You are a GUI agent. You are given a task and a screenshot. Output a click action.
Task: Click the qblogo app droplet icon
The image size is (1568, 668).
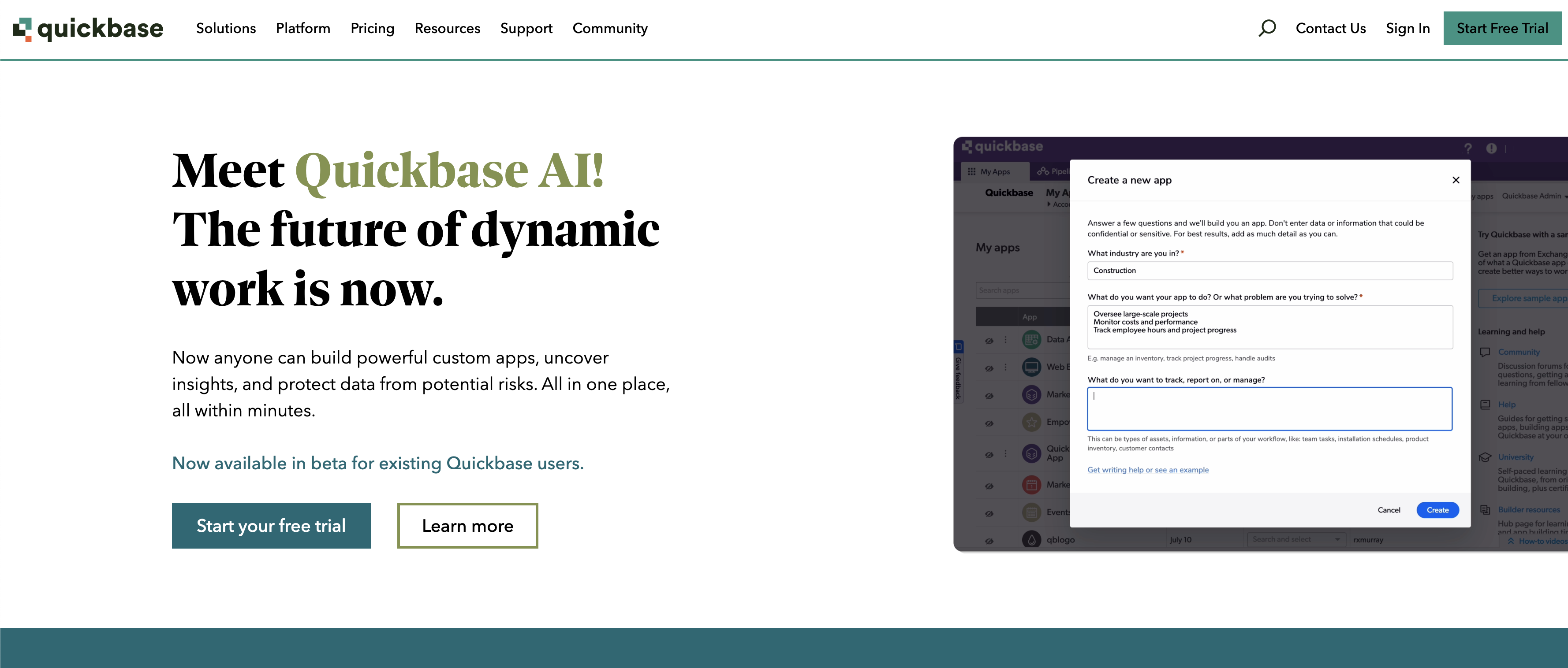pyautogui.click(x=1031, y=540)
